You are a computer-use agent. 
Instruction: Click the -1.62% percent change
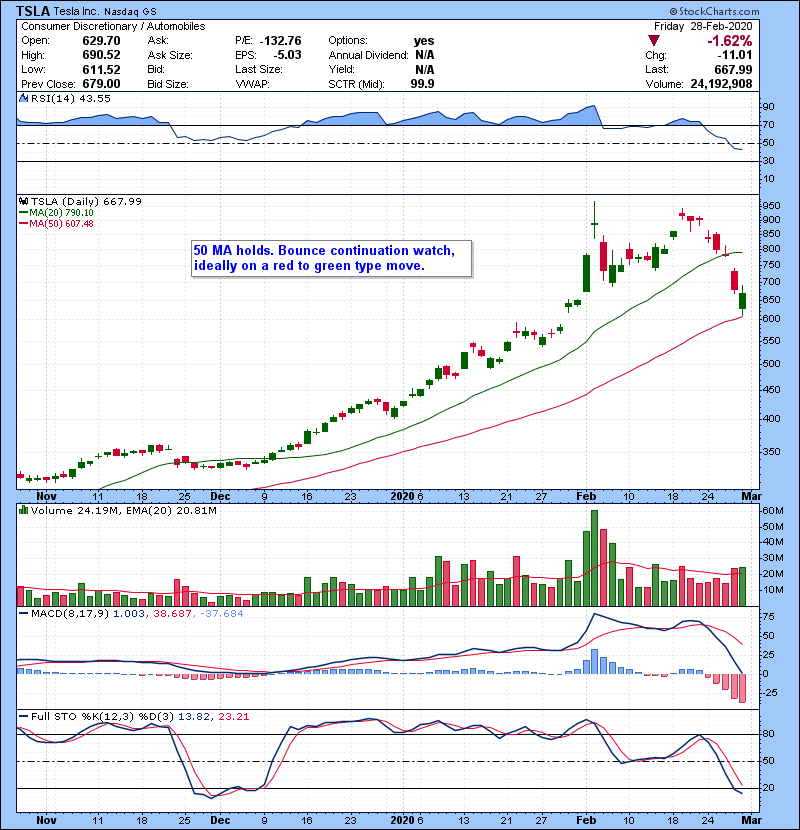(x=730, y=41)
